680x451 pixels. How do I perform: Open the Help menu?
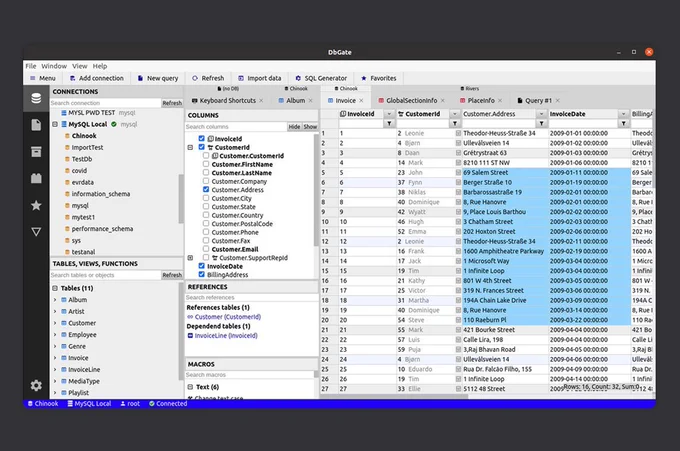coord(100,66)
